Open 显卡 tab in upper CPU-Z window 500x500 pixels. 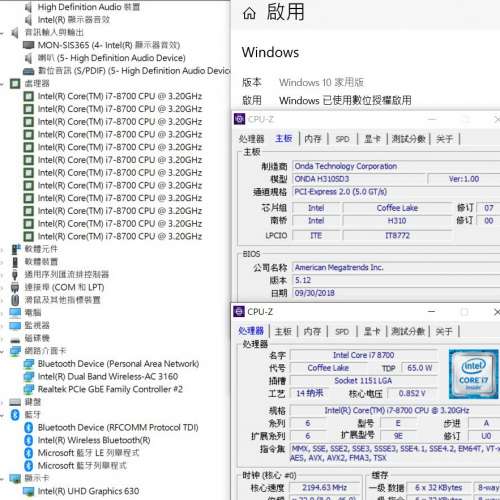(372, 139)
